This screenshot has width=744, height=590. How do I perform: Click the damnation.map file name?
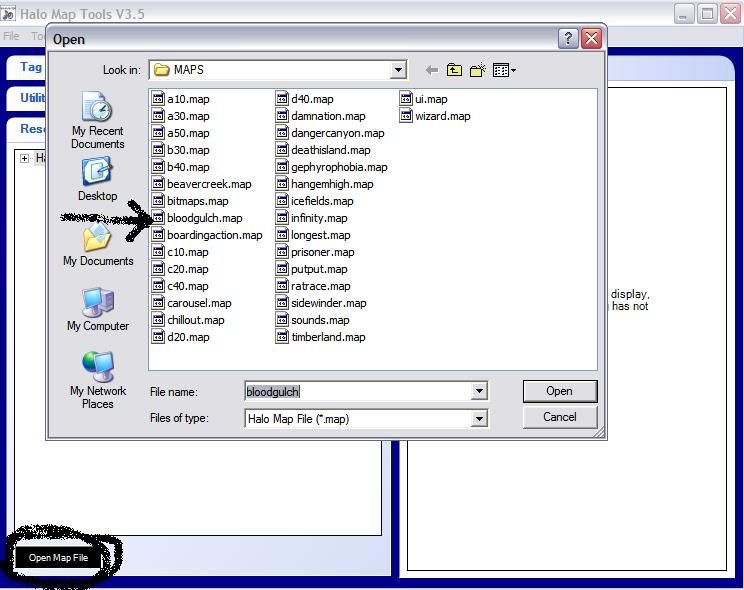coord(328,116)
